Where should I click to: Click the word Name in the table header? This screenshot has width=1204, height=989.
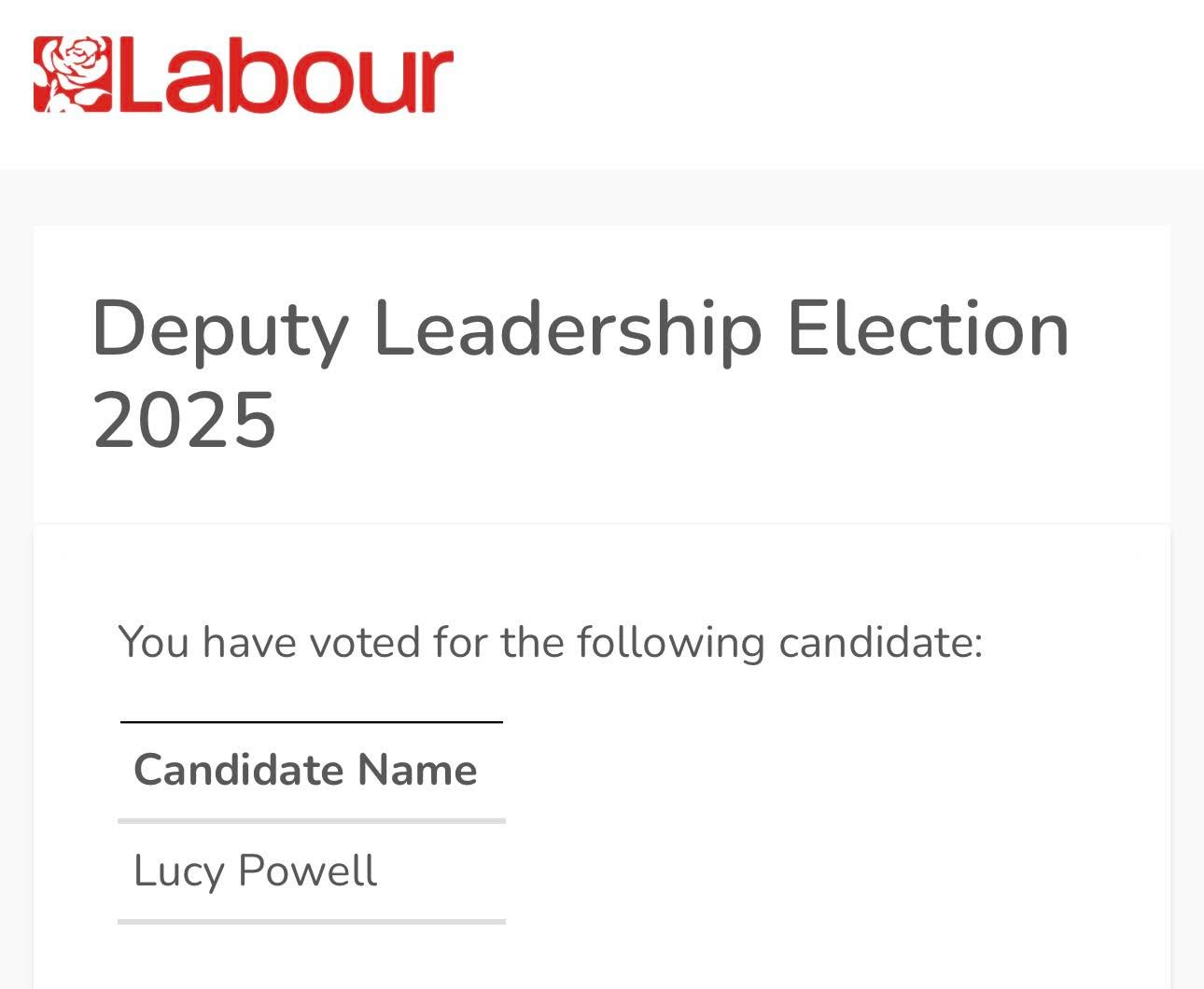tap(417, 771)
